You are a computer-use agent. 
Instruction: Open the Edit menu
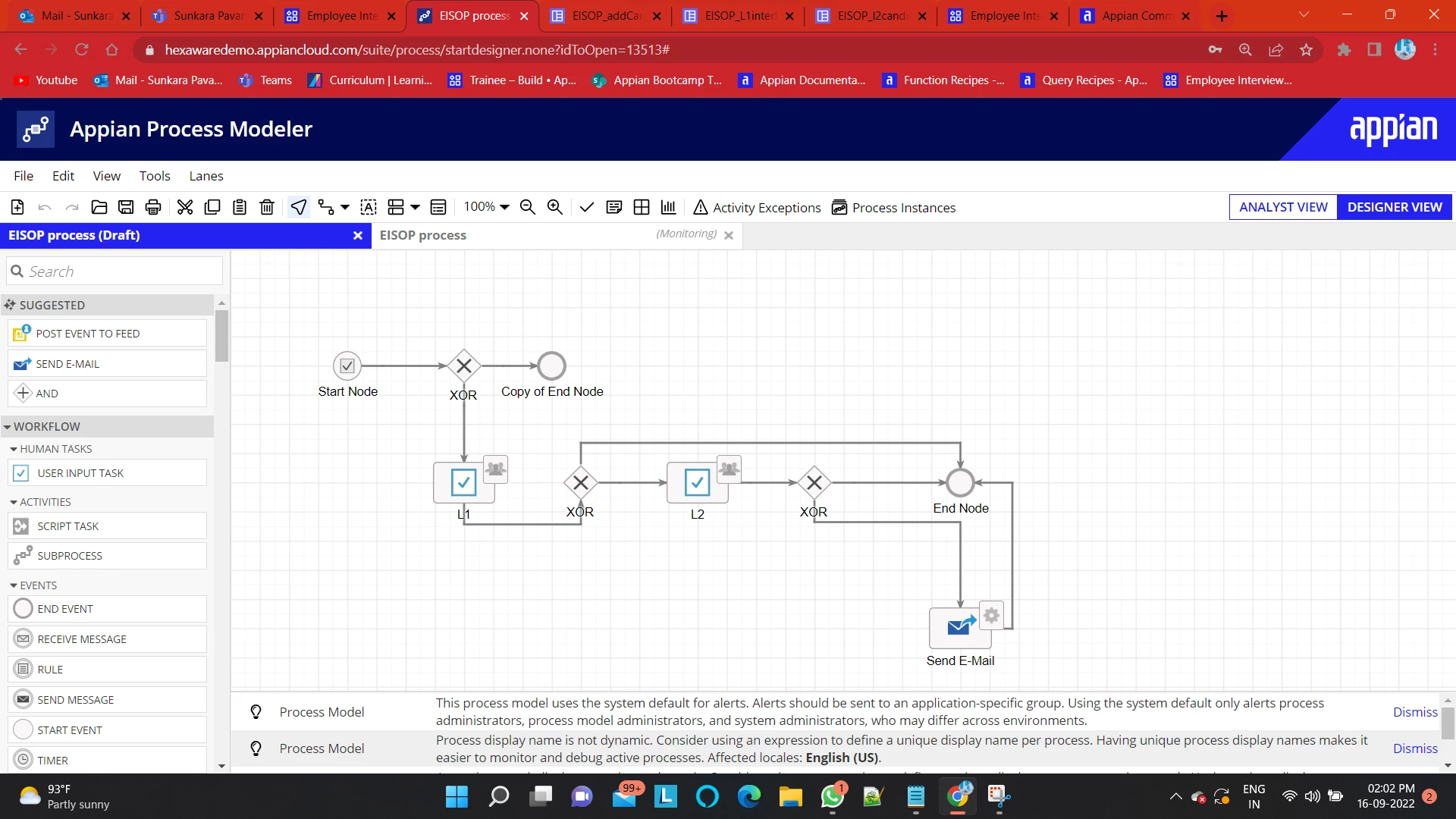63,176
